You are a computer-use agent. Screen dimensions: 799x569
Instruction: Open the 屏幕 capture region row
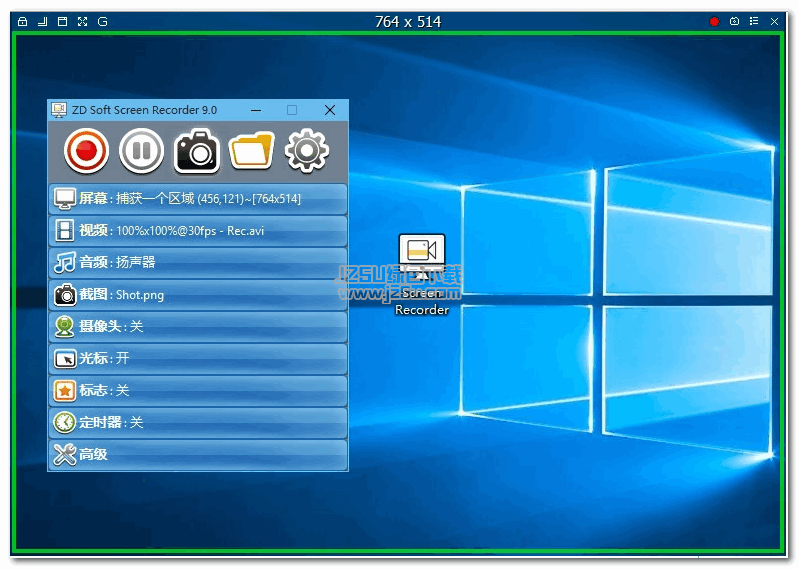coord(198,199)
